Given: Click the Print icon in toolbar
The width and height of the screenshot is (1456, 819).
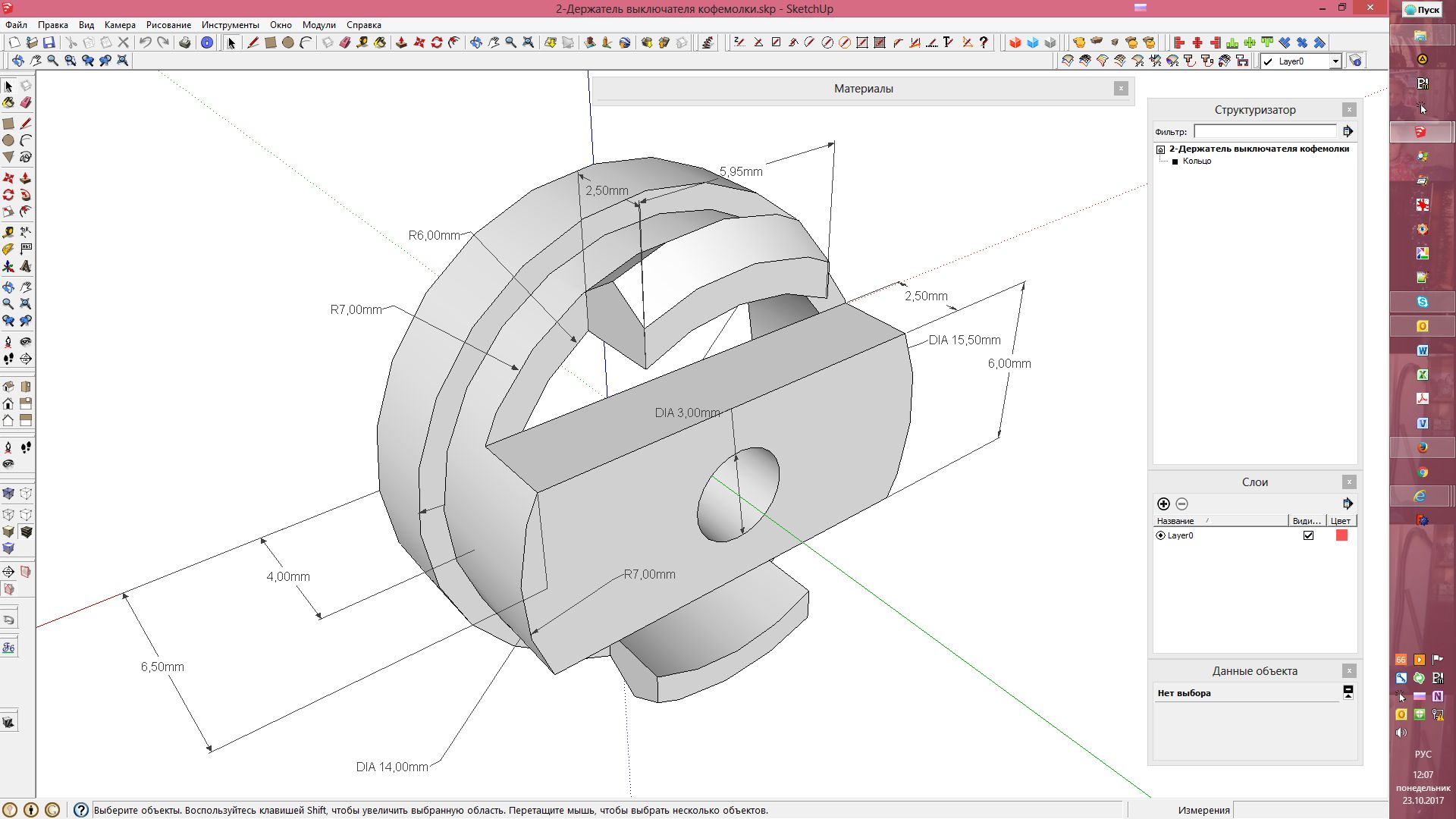Looking at the screenshot, I should (x=184, y=42).
